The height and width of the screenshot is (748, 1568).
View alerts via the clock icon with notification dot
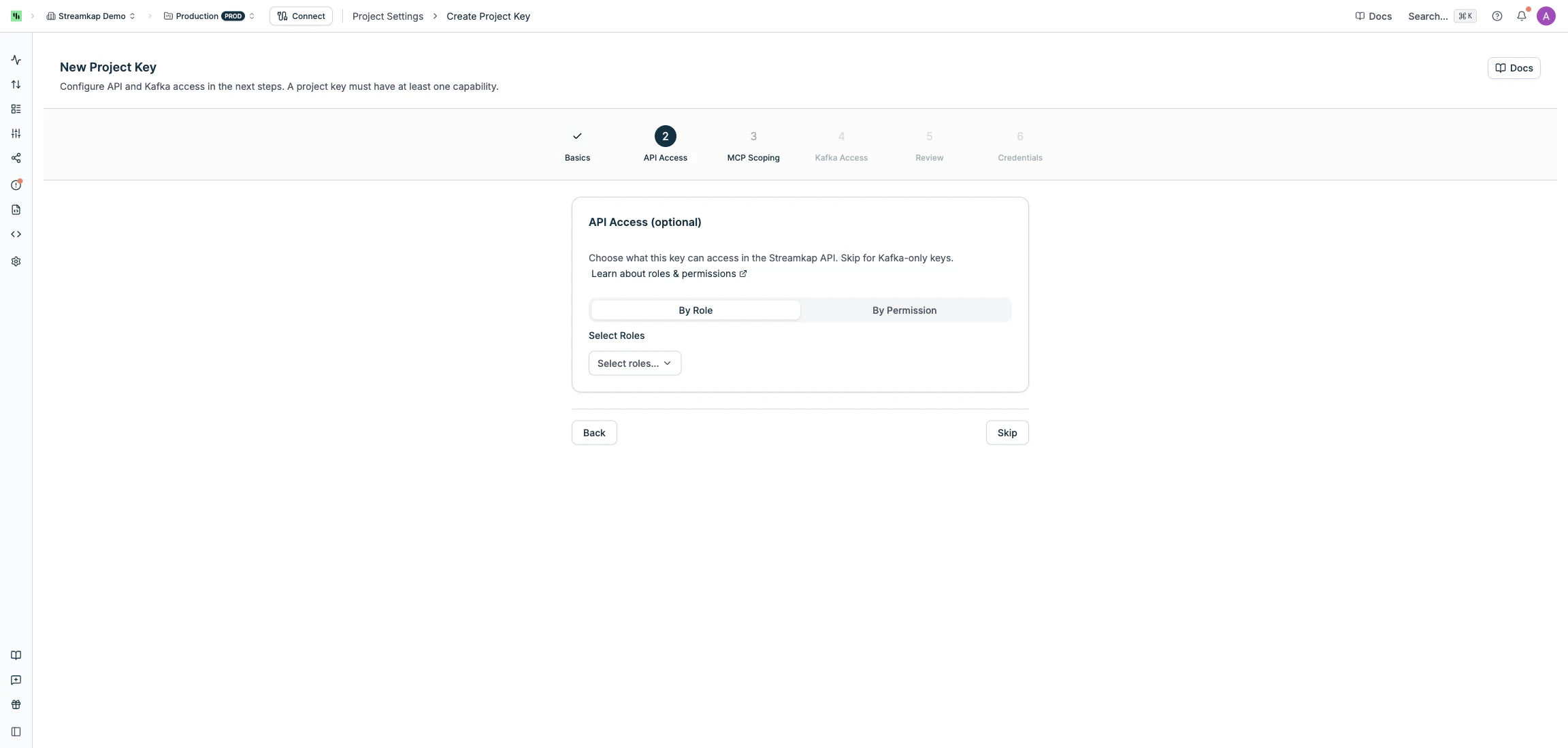[x=16, y=184]
